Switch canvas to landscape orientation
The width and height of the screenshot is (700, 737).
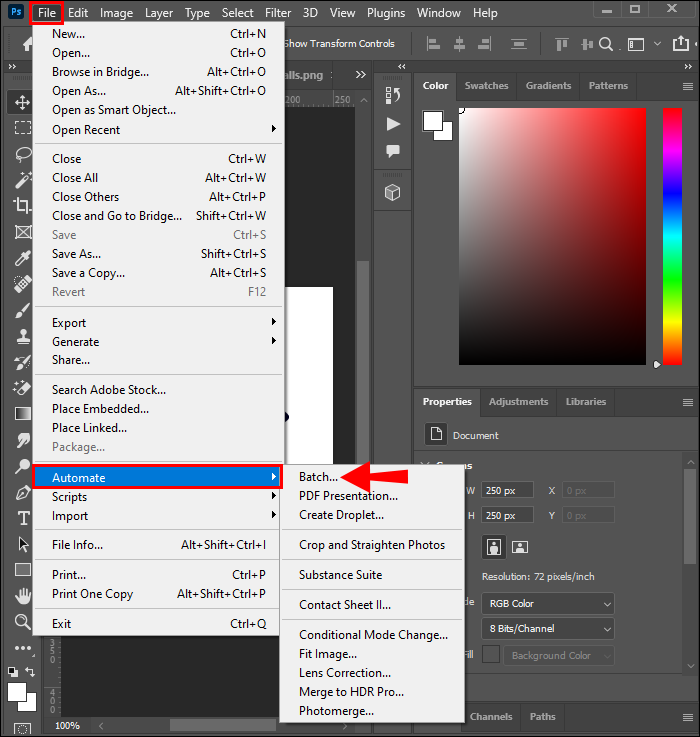coord(519,547)
